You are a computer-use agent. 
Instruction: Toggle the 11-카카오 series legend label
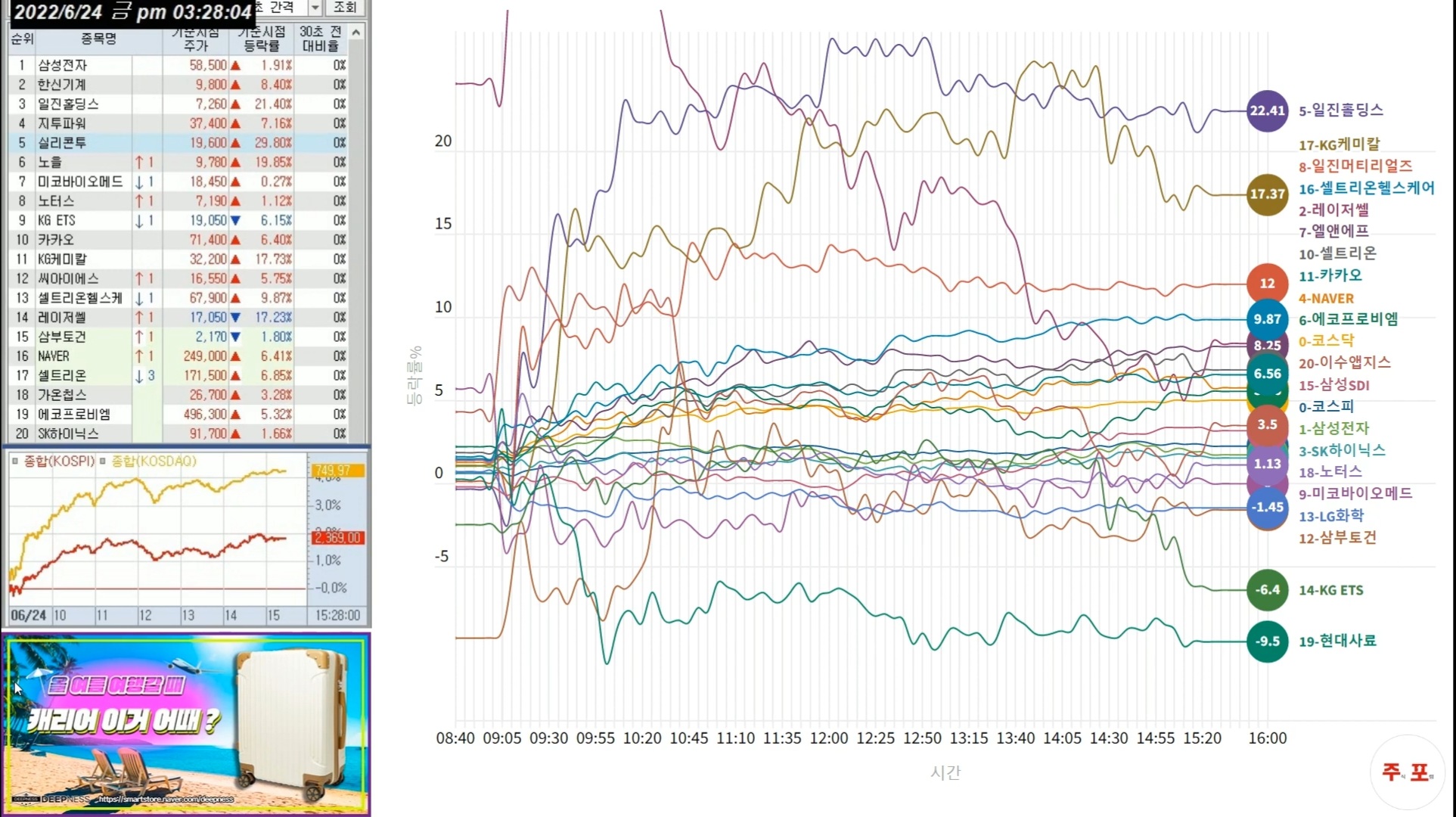pyautogui.click(x=1330, y=276)
